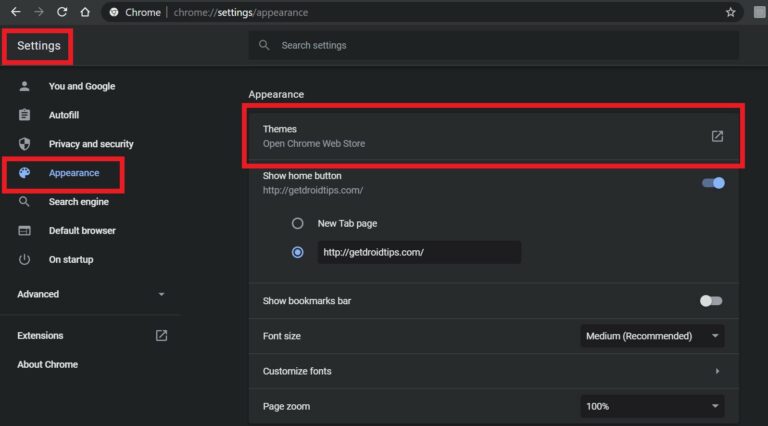Click the Privacy and security shield icon
The image size is (768, 426).
tap(25, 144)
